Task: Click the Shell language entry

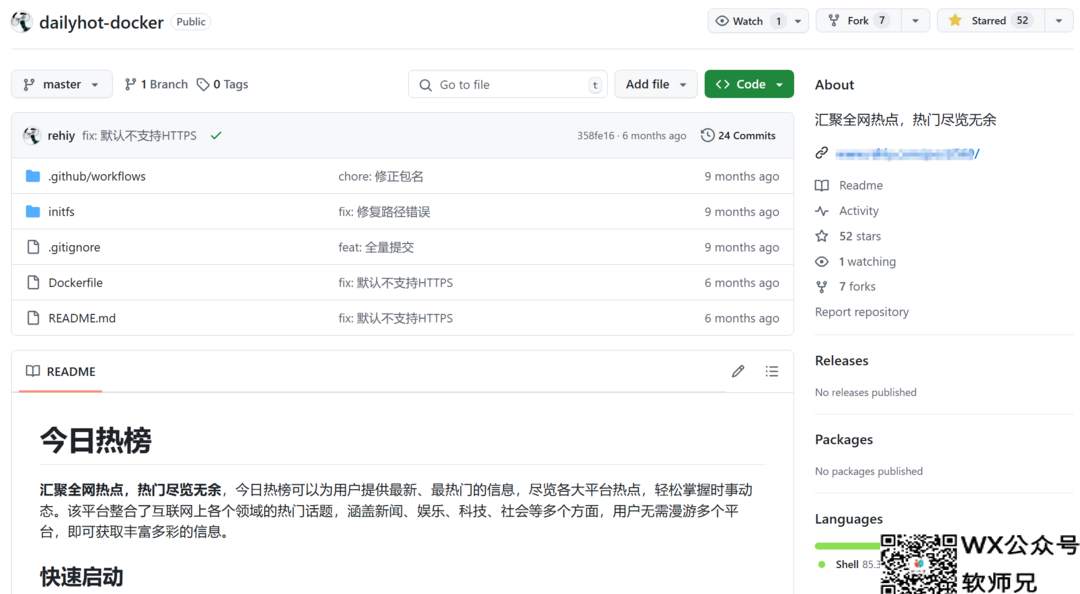Action: pos(847,564)
